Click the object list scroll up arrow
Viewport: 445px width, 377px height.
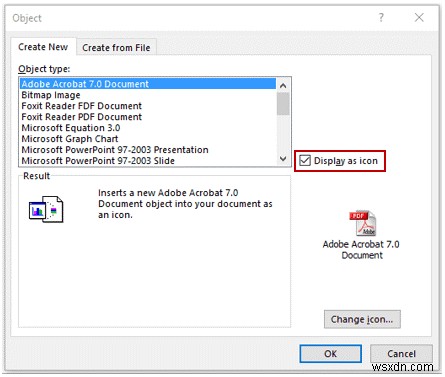pos(283,86)
